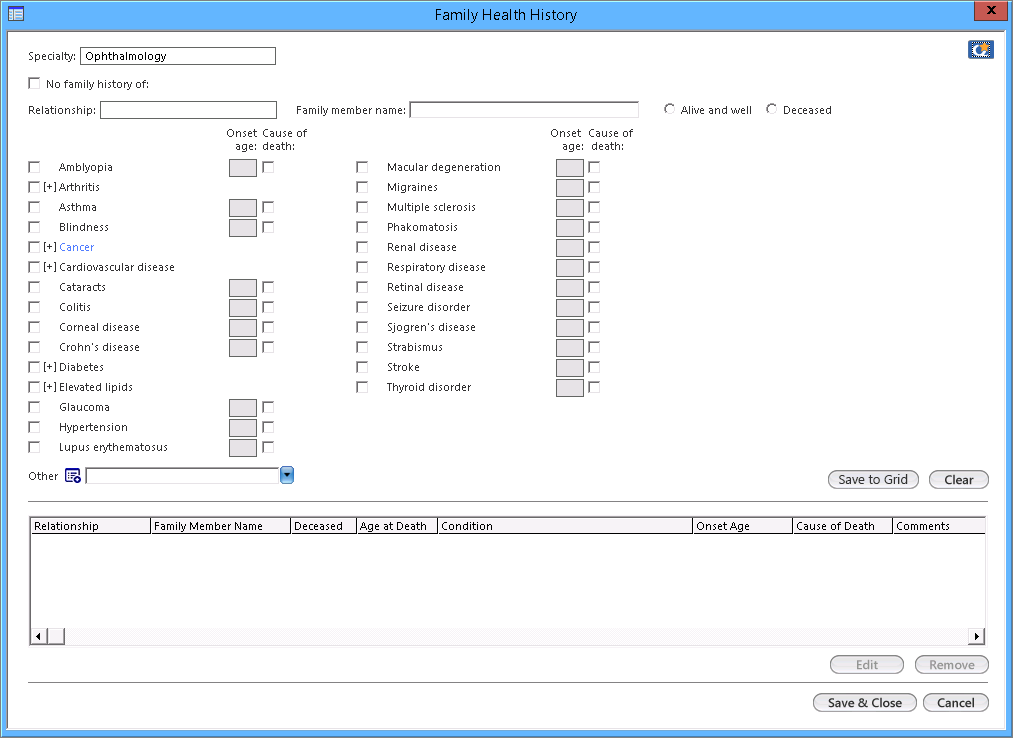
Task: Click the Strabismus onset age field
Action: tap(570, 348)
